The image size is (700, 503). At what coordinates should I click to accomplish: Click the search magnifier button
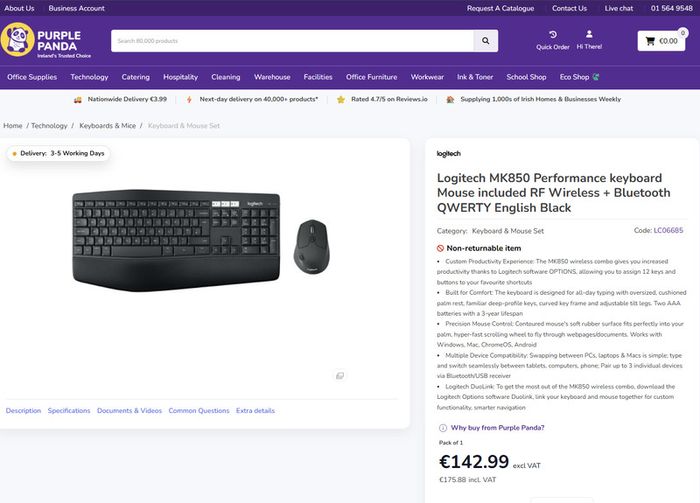pyautogui.click(x=485, y=41)
